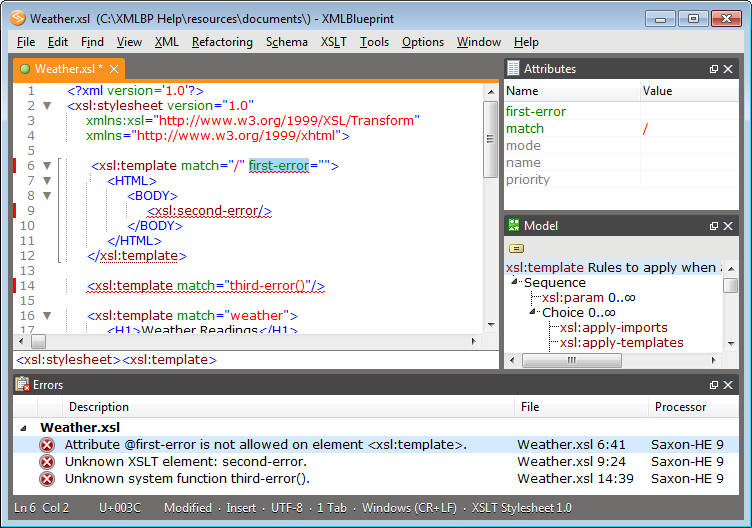Collapse the Choice node in Model tree

pos(534,313)
